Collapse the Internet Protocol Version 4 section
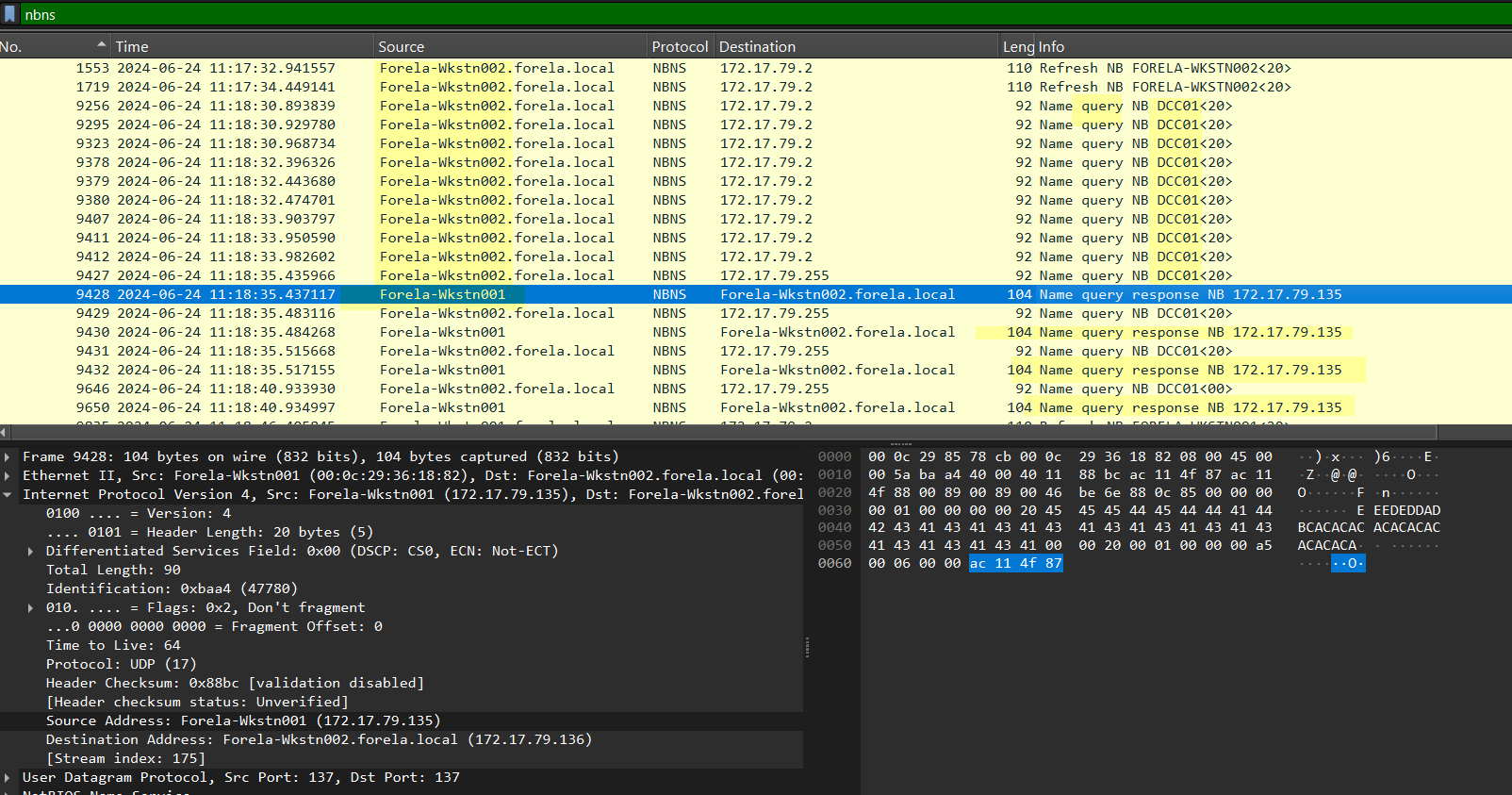 tap(8, 494)
